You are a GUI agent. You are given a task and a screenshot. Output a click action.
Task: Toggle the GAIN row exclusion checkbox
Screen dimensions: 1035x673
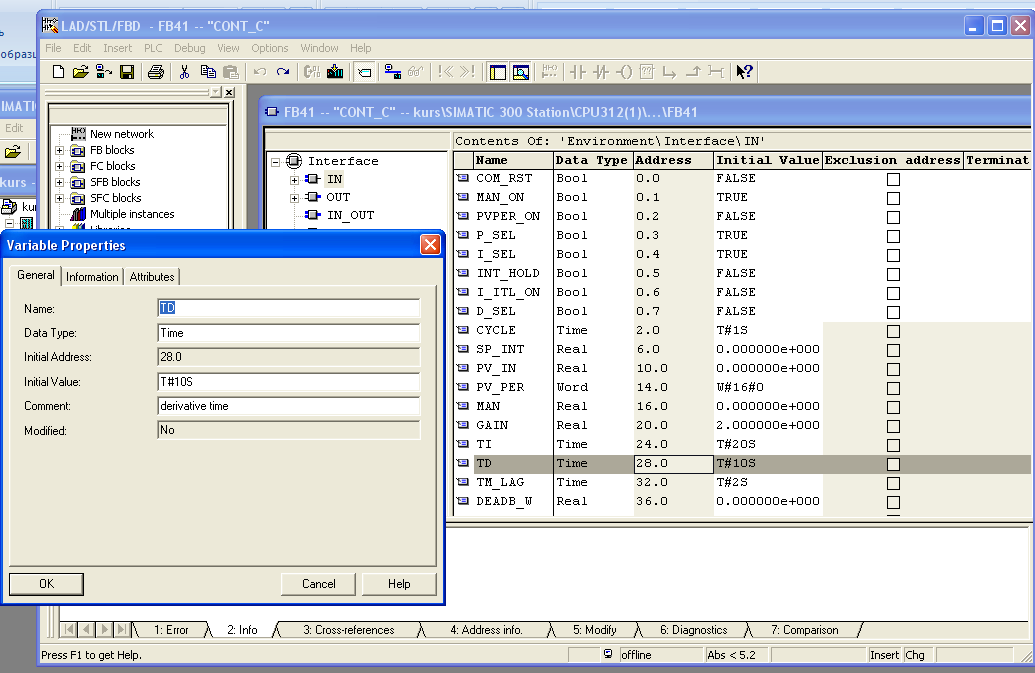tap(893, 426)
